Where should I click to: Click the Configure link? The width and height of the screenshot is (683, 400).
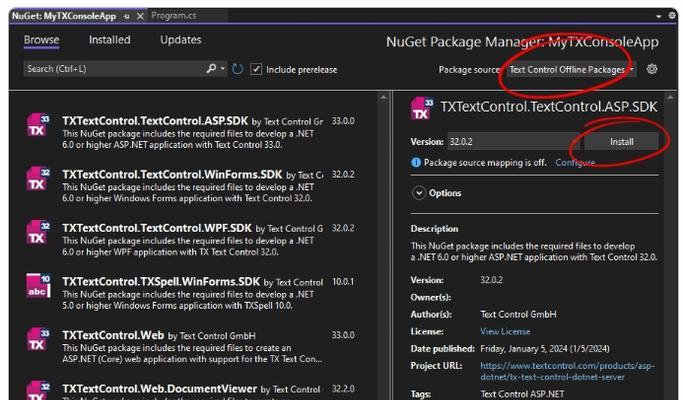[575, 163]
